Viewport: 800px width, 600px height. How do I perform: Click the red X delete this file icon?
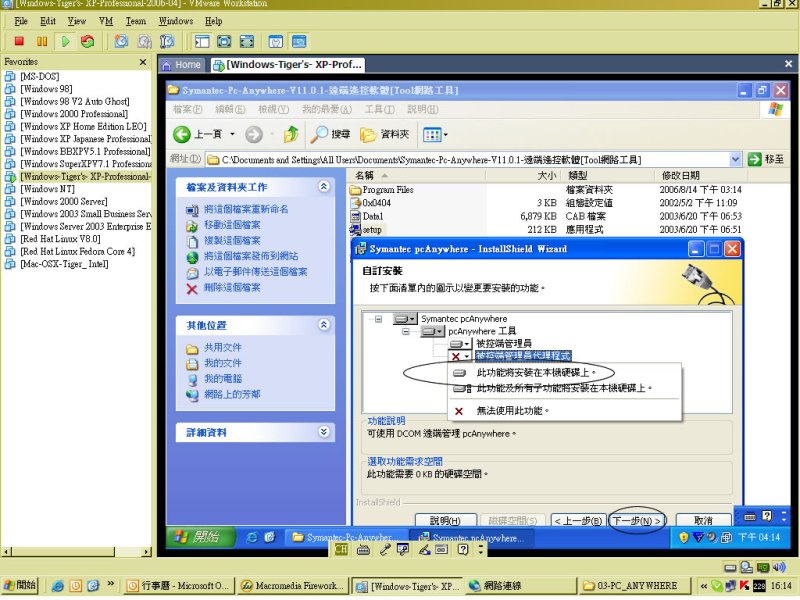click(192, 288)
